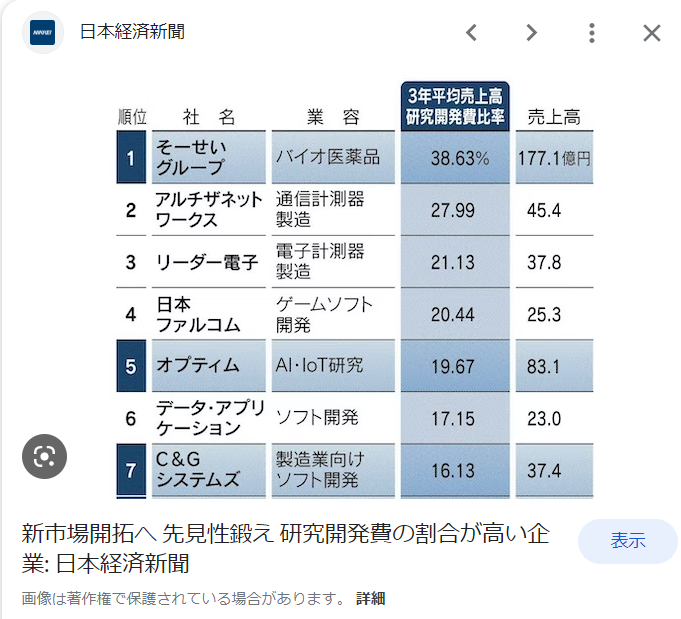Click the 製造業向けソフト開発 business cell

pos(333,470)
